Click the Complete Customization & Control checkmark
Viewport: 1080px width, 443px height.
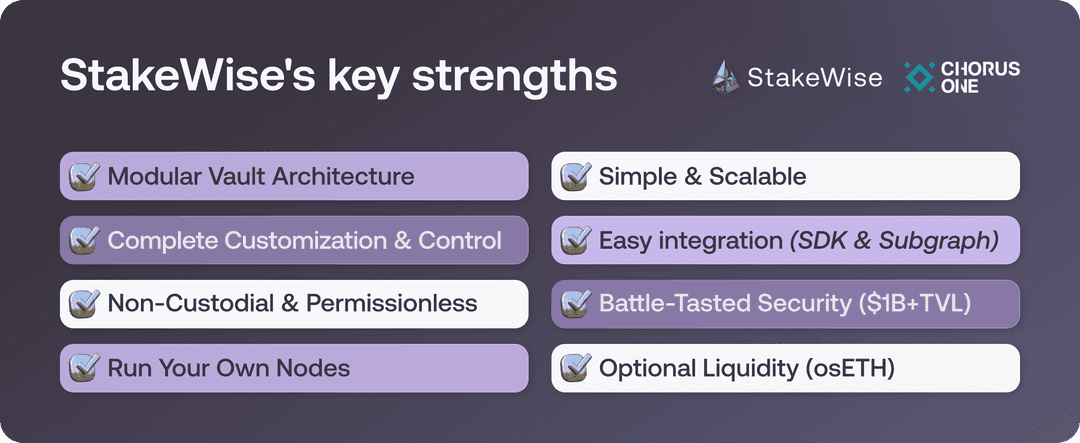(84, 241)
